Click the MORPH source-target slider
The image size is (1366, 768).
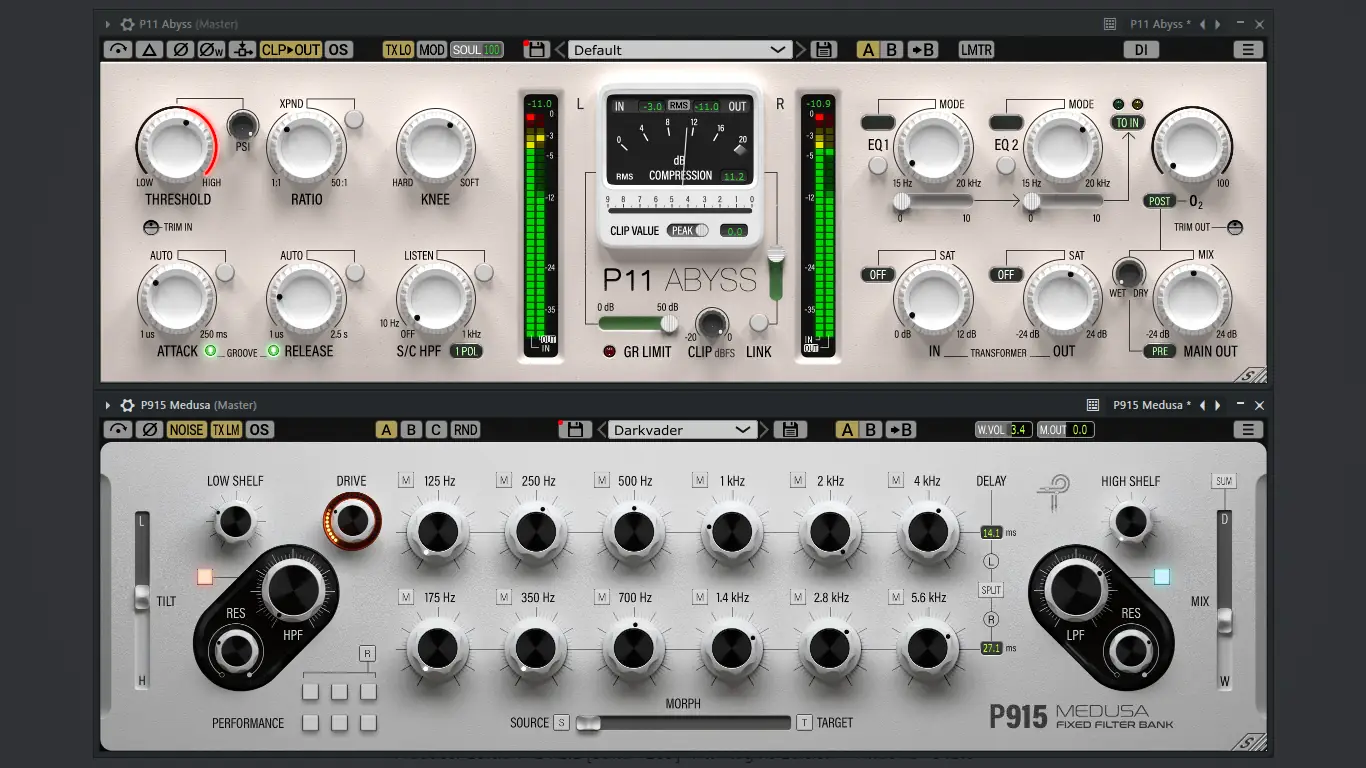(x=685, y=722)
